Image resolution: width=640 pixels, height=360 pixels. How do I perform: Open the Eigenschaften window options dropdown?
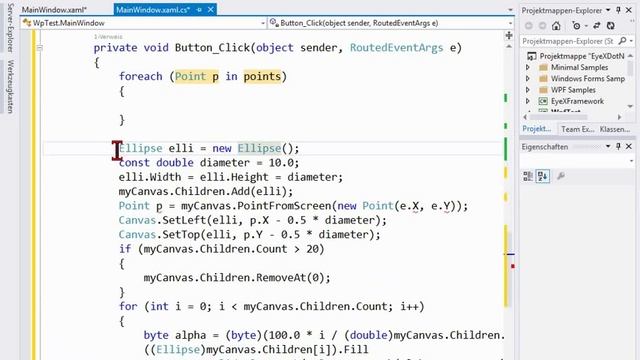pyautogui.click(x=608, y=146)
